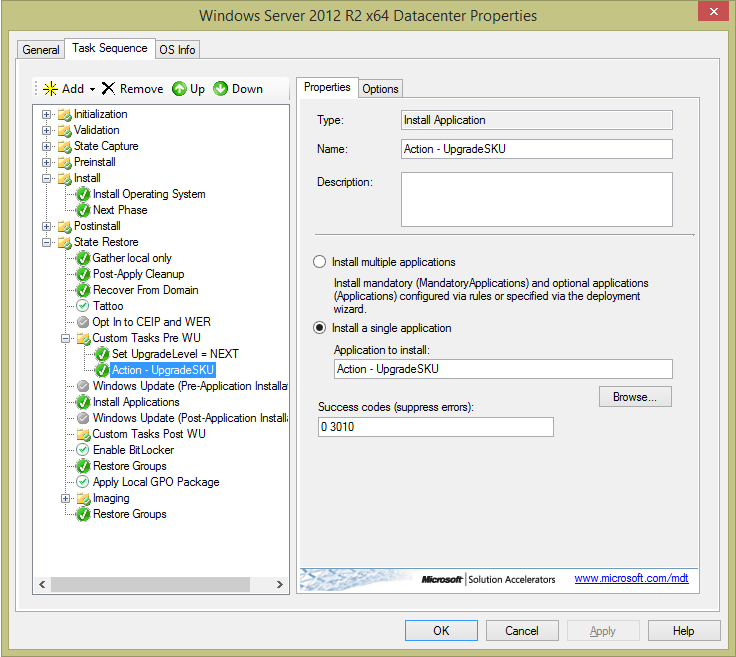736x657 pixels.
Task: Click the green Down arrow icon
Action: click(220, 89)
